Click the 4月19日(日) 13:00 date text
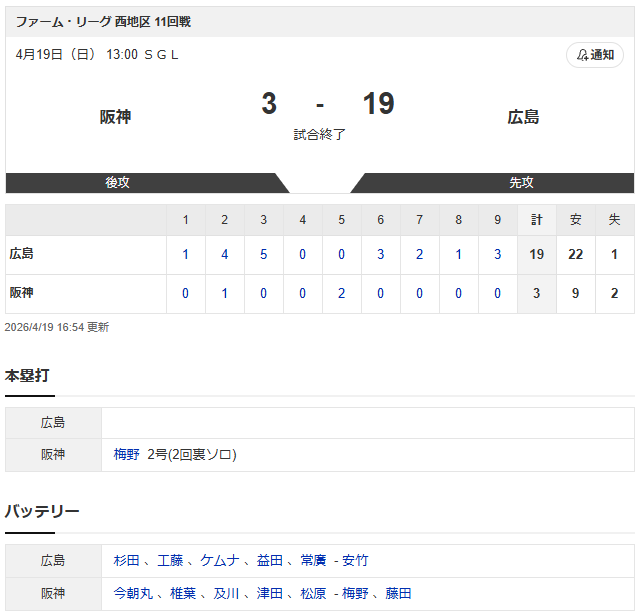Viewport: 640px width, 616px height. tap(77, 54)
